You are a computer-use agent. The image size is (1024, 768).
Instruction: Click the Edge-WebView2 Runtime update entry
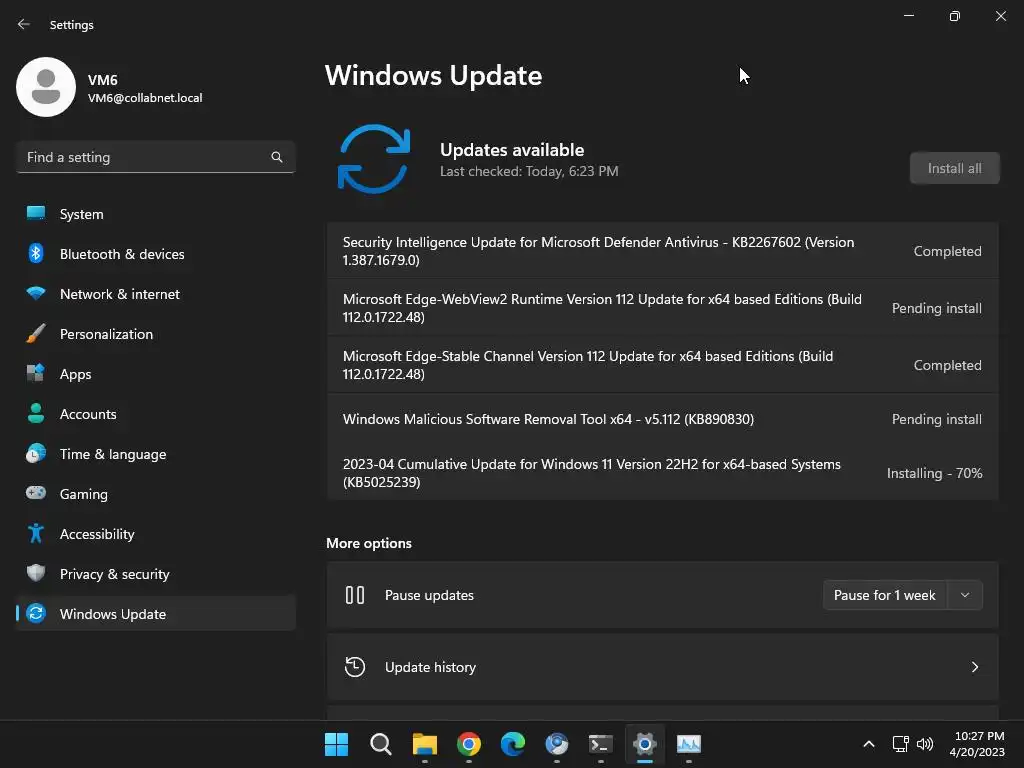[x=662, y=308]
